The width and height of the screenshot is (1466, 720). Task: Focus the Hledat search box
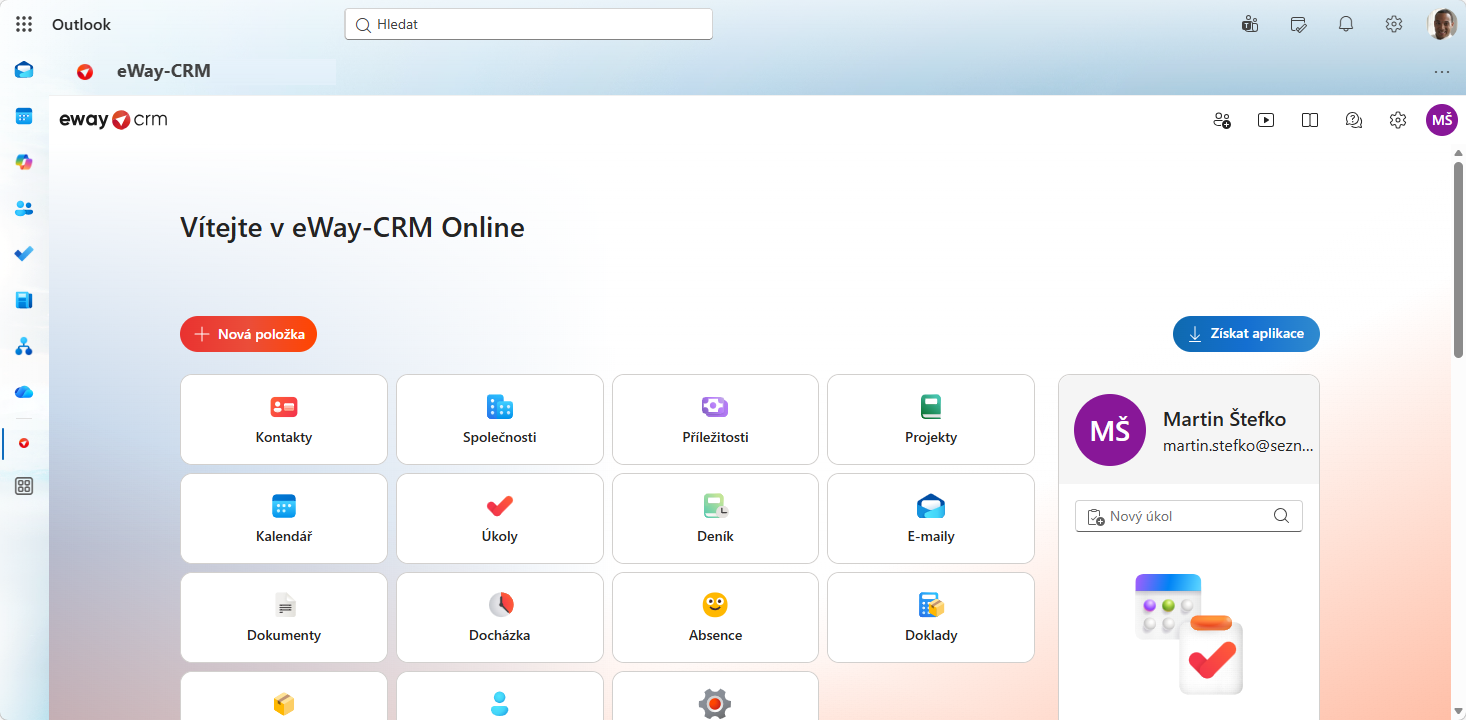[528, 24]
